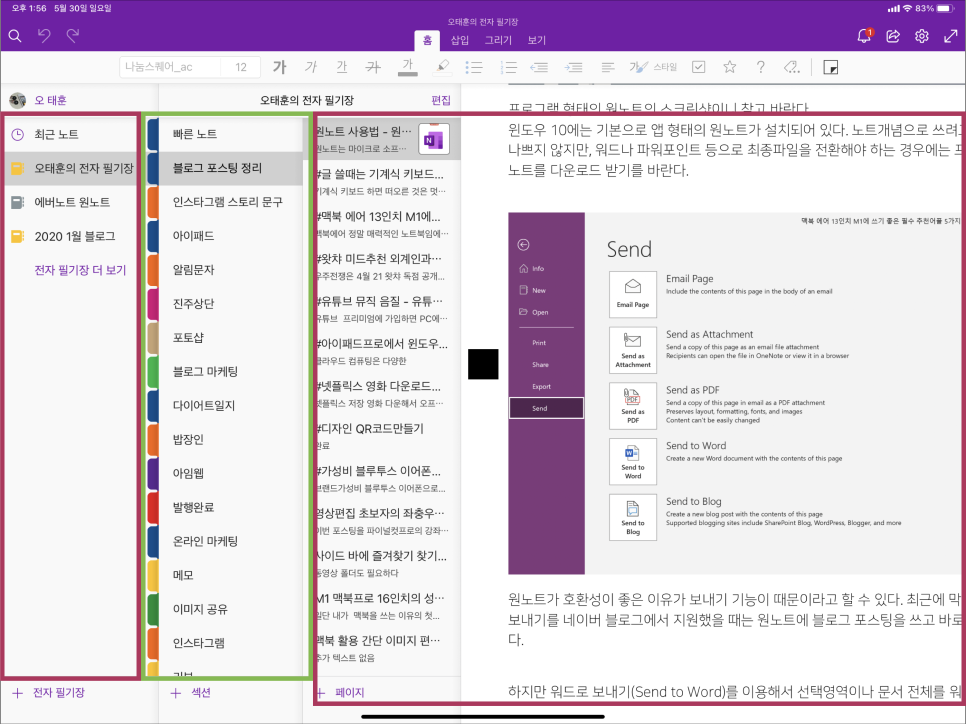Select the text highlighter icon

(442, 67)
